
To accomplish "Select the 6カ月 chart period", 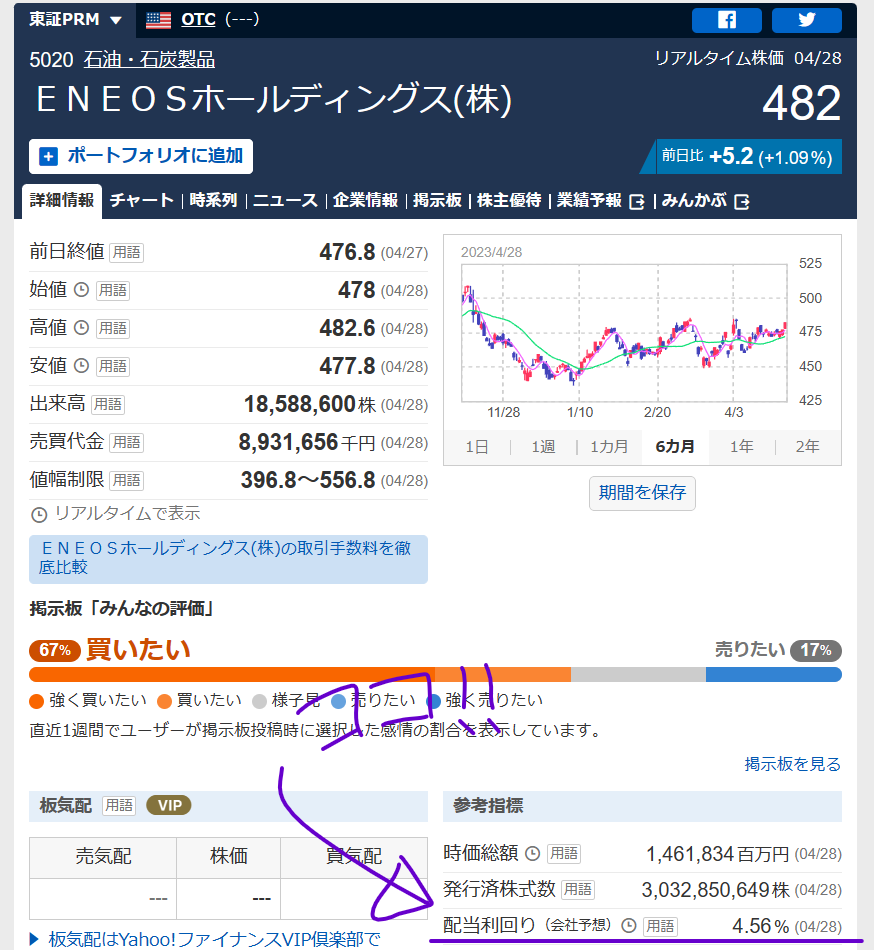I will [675, 447].
